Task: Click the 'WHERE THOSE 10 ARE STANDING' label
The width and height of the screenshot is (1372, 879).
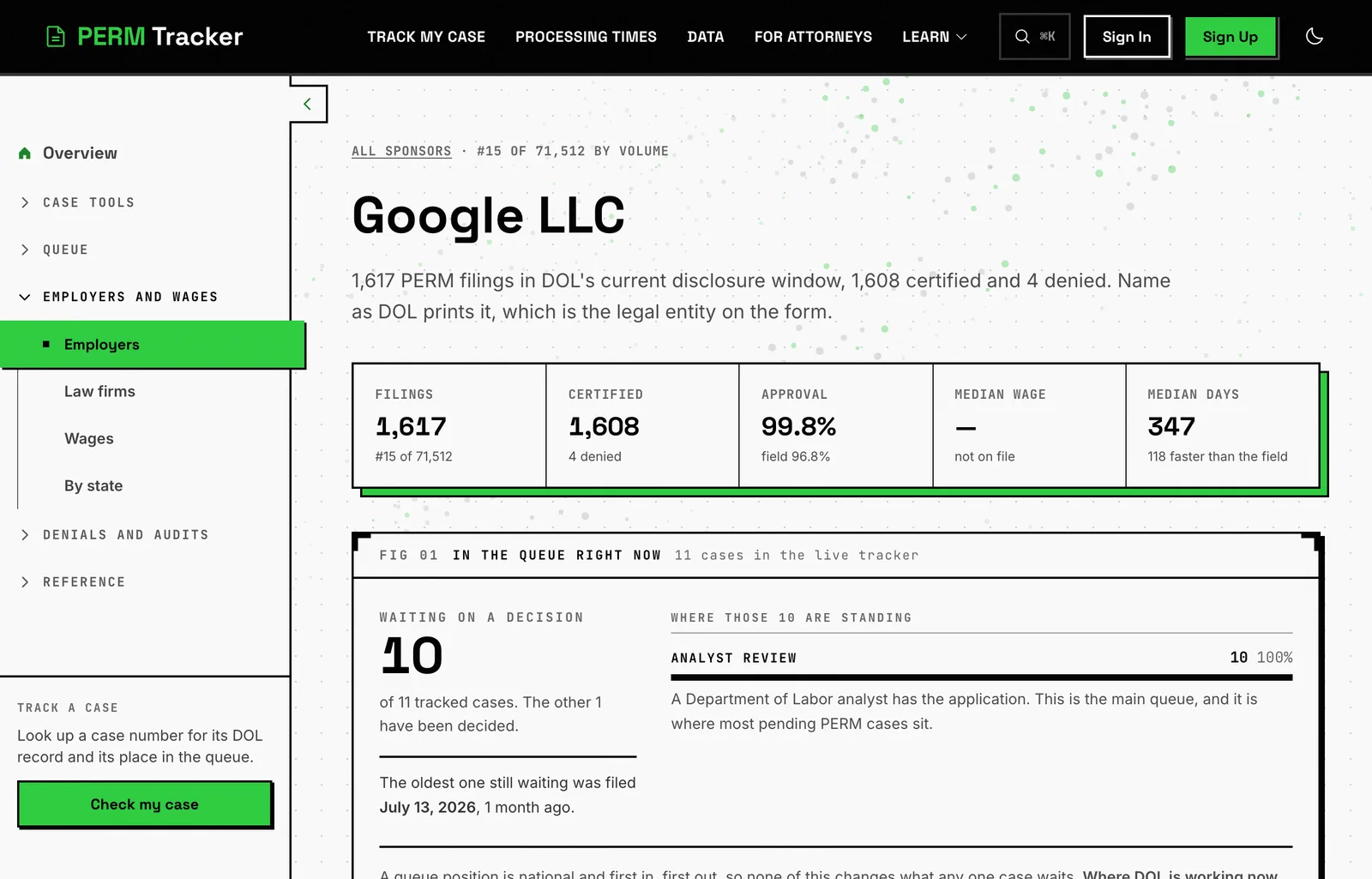Action: [791, 617]
